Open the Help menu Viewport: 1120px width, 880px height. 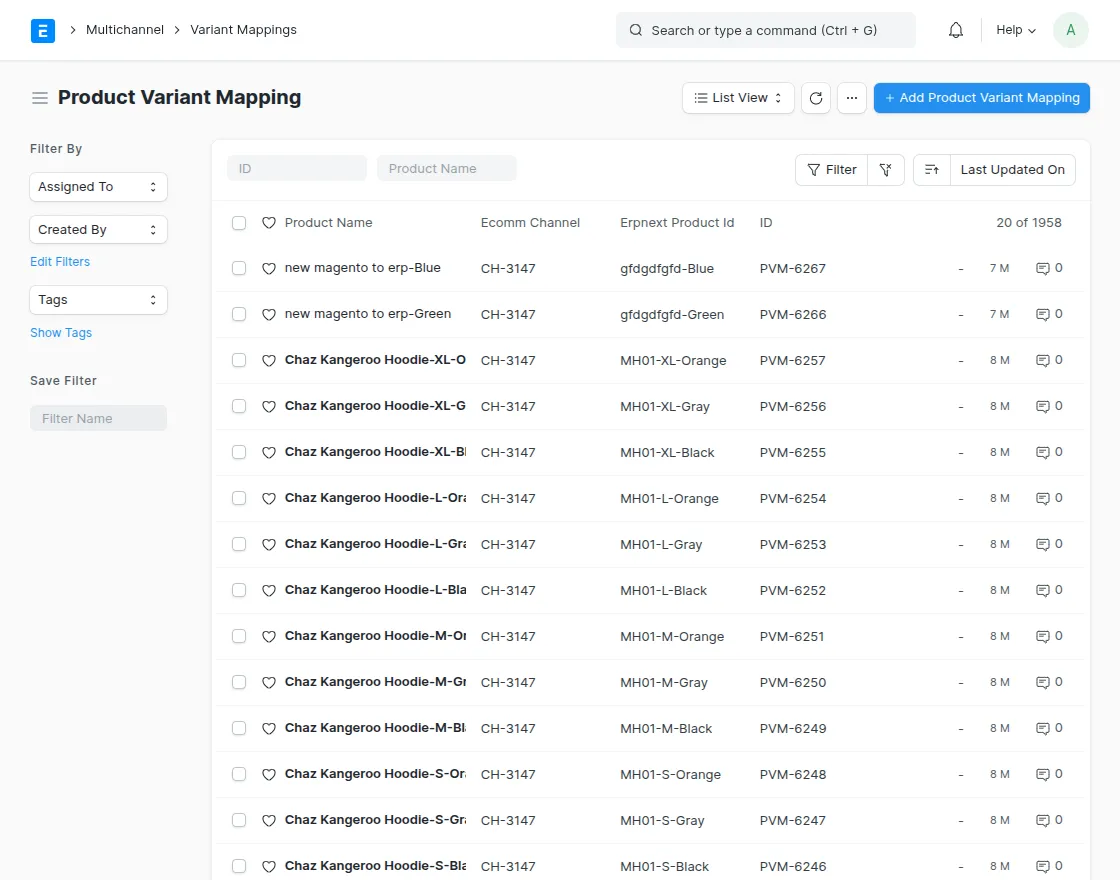pos(1014,30)
